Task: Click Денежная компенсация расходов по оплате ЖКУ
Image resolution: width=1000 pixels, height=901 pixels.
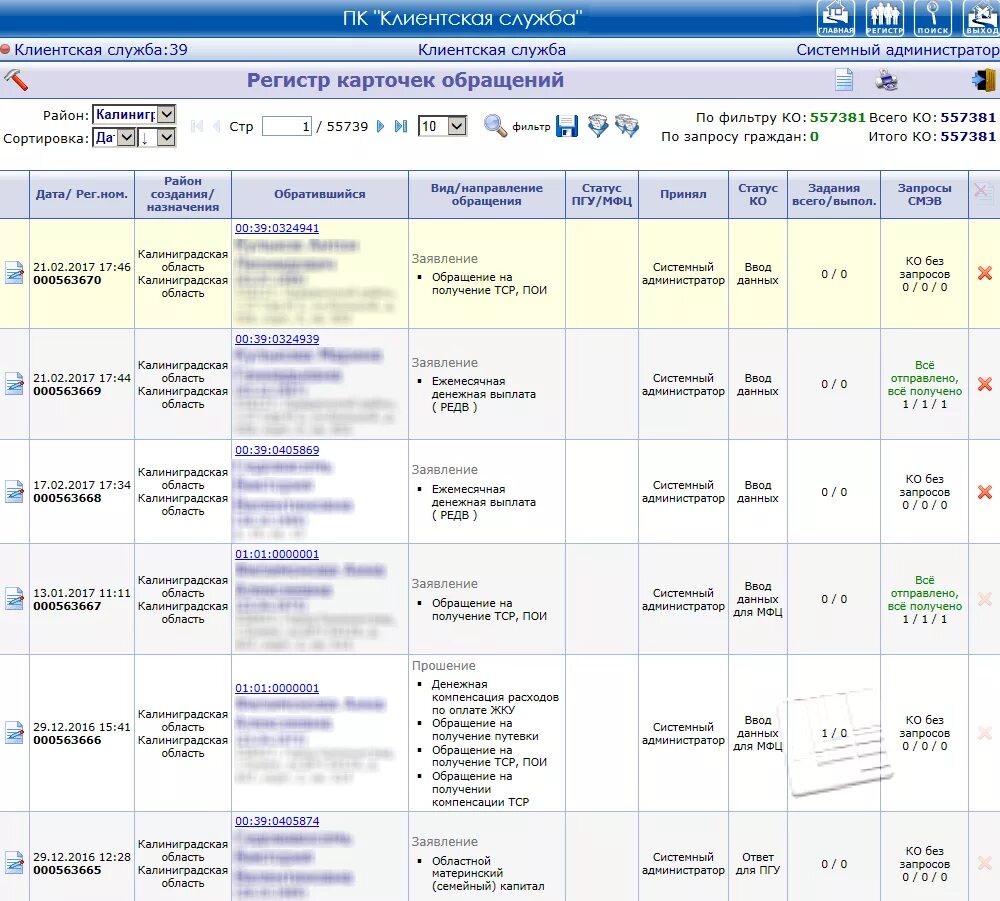Action: tap(495, 697)
